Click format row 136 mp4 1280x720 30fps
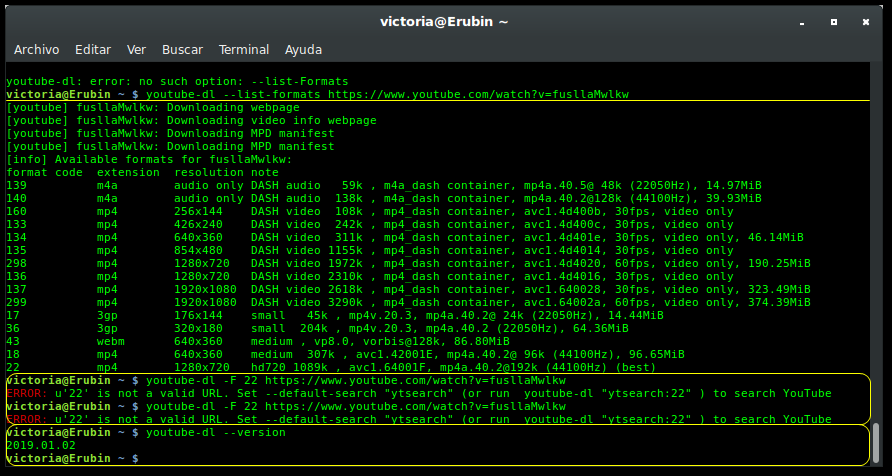 click(370, 277)
